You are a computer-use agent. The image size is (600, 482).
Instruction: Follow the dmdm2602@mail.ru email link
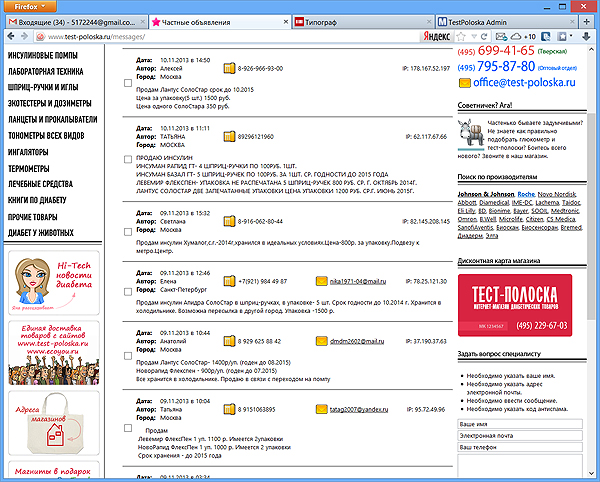[x=357, y=341]
